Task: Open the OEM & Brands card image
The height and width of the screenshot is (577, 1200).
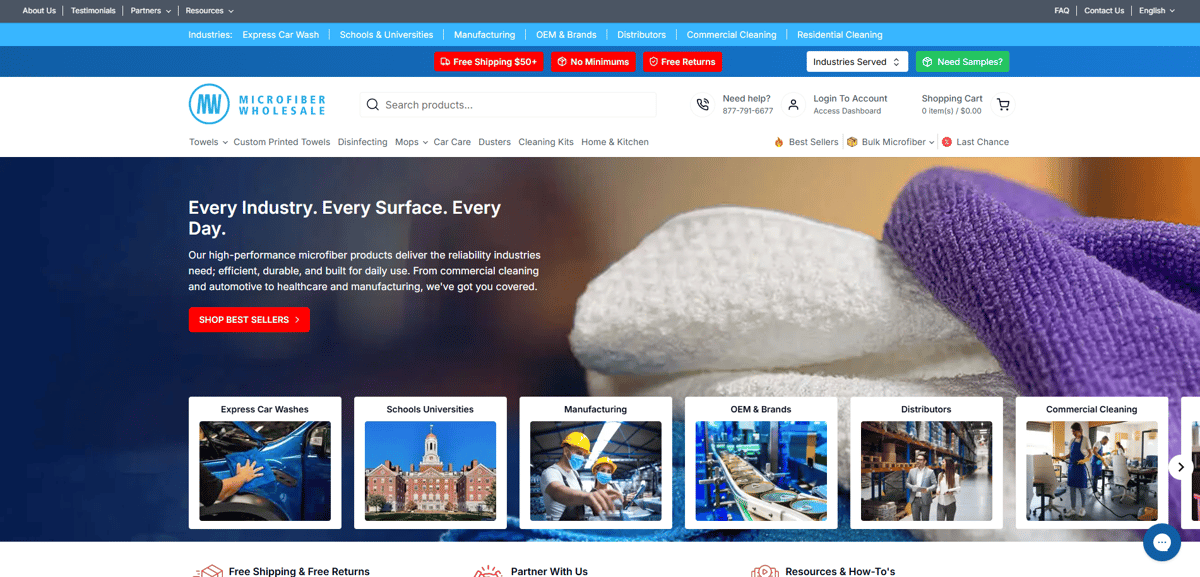Action: tap(761, 471)
